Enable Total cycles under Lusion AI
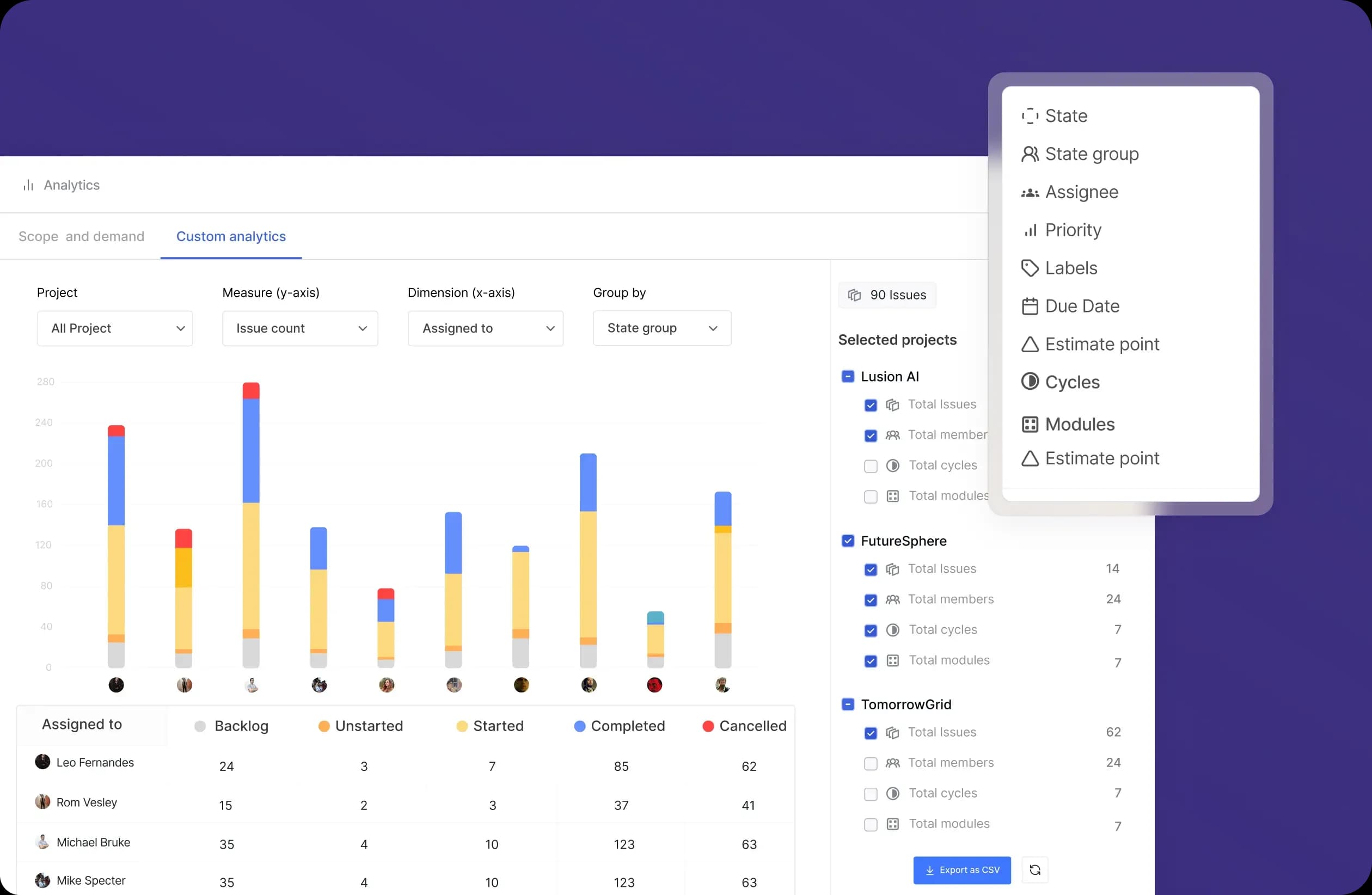 (871, 465)
